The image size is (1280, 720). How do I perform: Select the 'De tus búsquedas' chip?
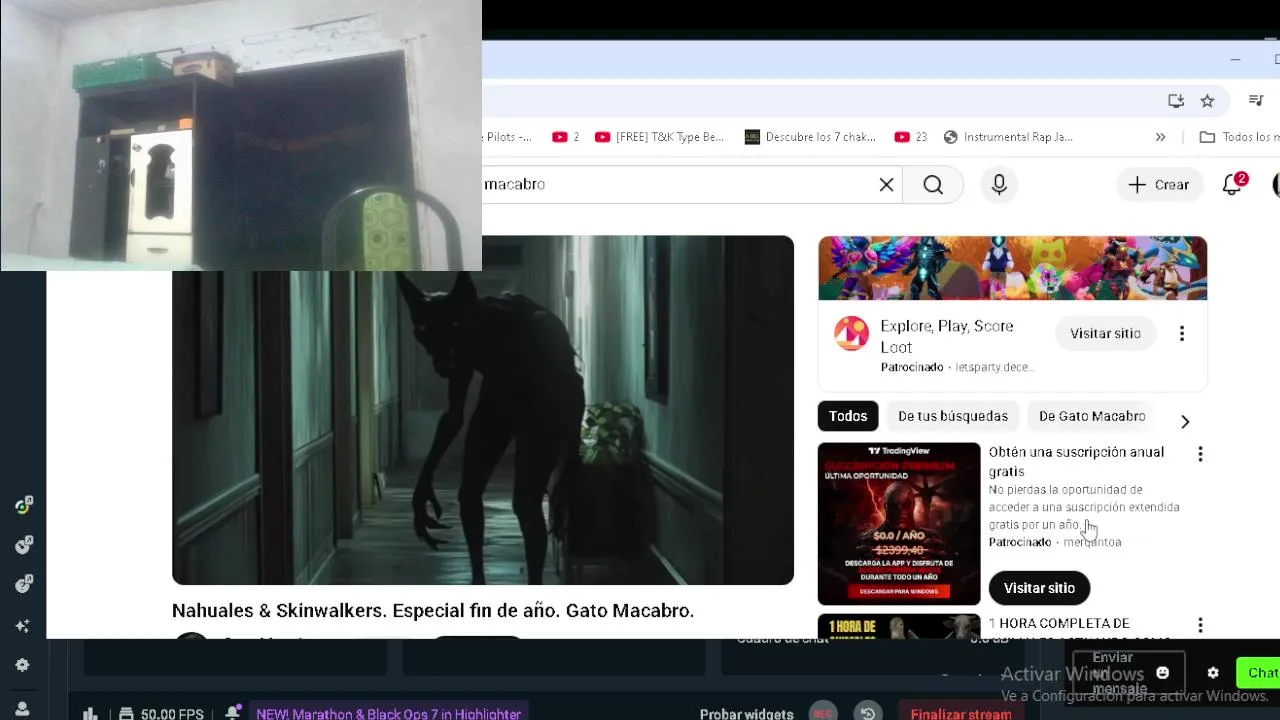[x=953, y=416]
